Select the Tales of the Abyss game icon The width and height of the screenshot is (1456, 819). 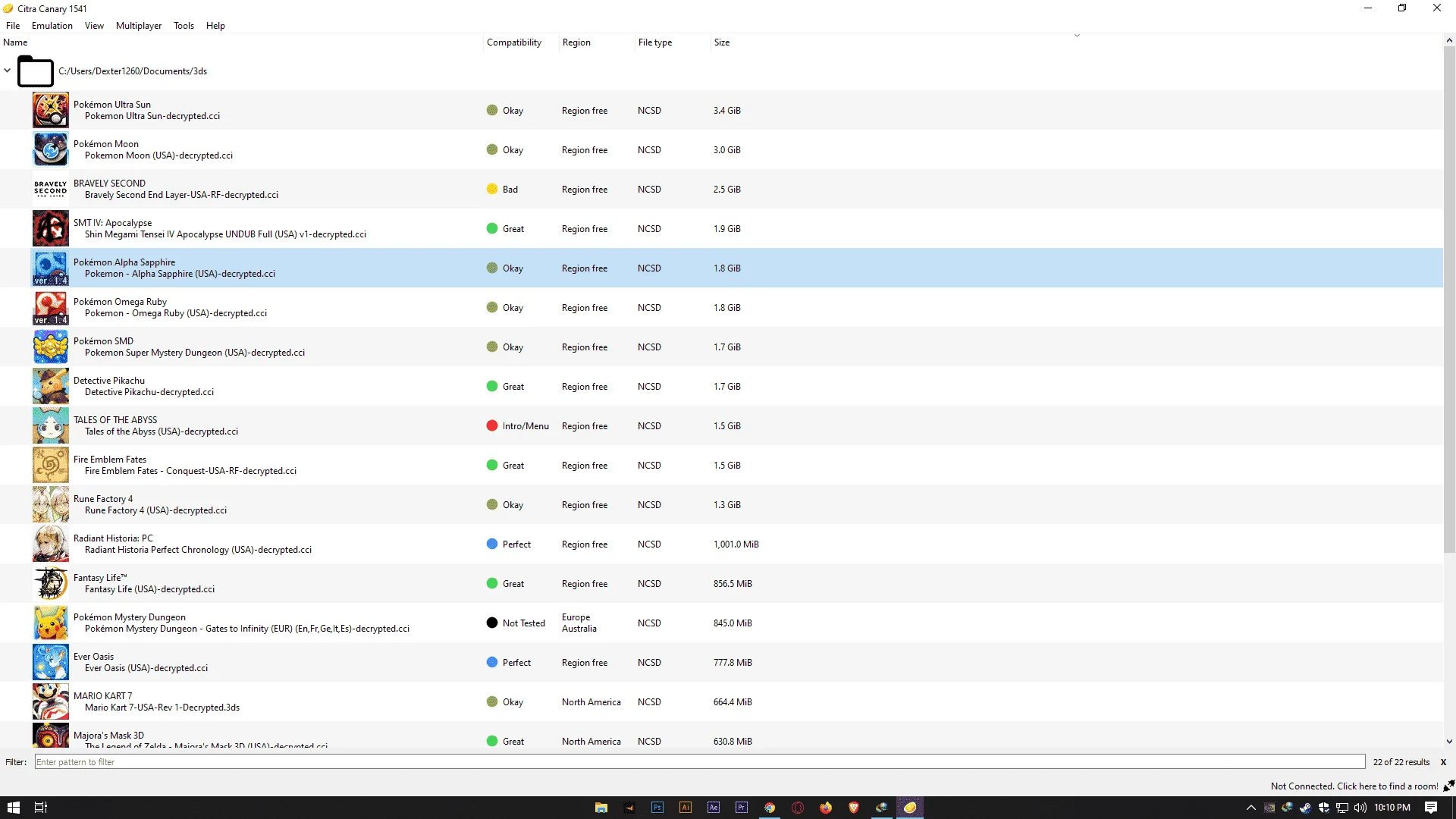pos(50,425)
